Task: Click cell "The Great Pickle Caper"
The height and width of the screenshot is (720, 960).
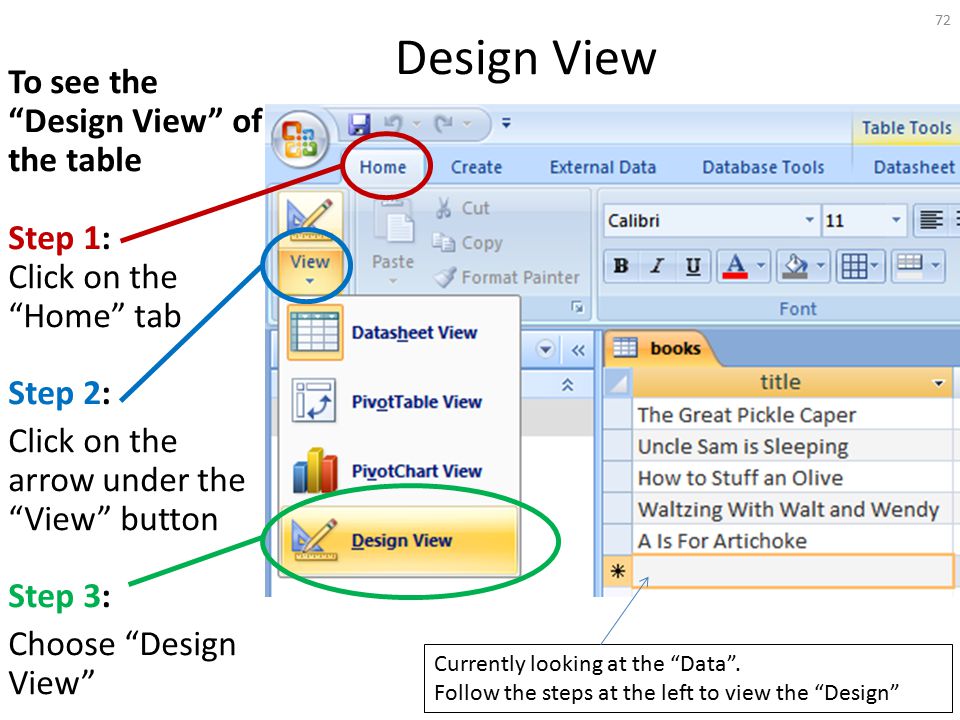Action: click(792, 415)
